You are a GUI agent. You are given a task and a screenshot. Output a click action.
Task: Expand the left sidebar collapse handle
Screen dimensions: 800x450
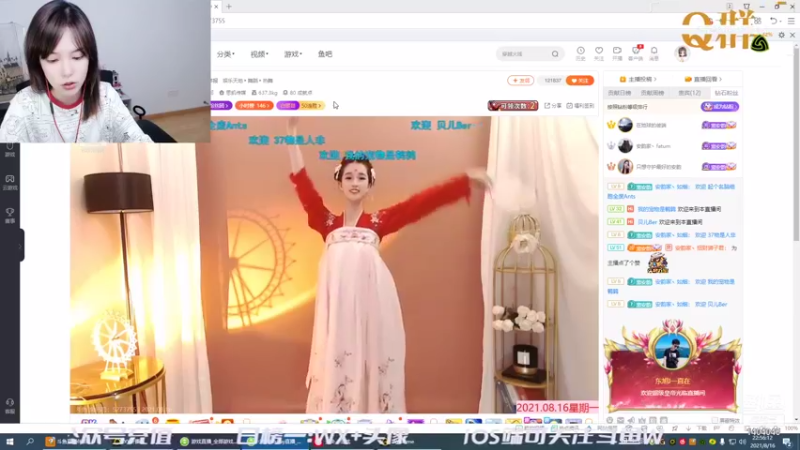pos(20,246)
